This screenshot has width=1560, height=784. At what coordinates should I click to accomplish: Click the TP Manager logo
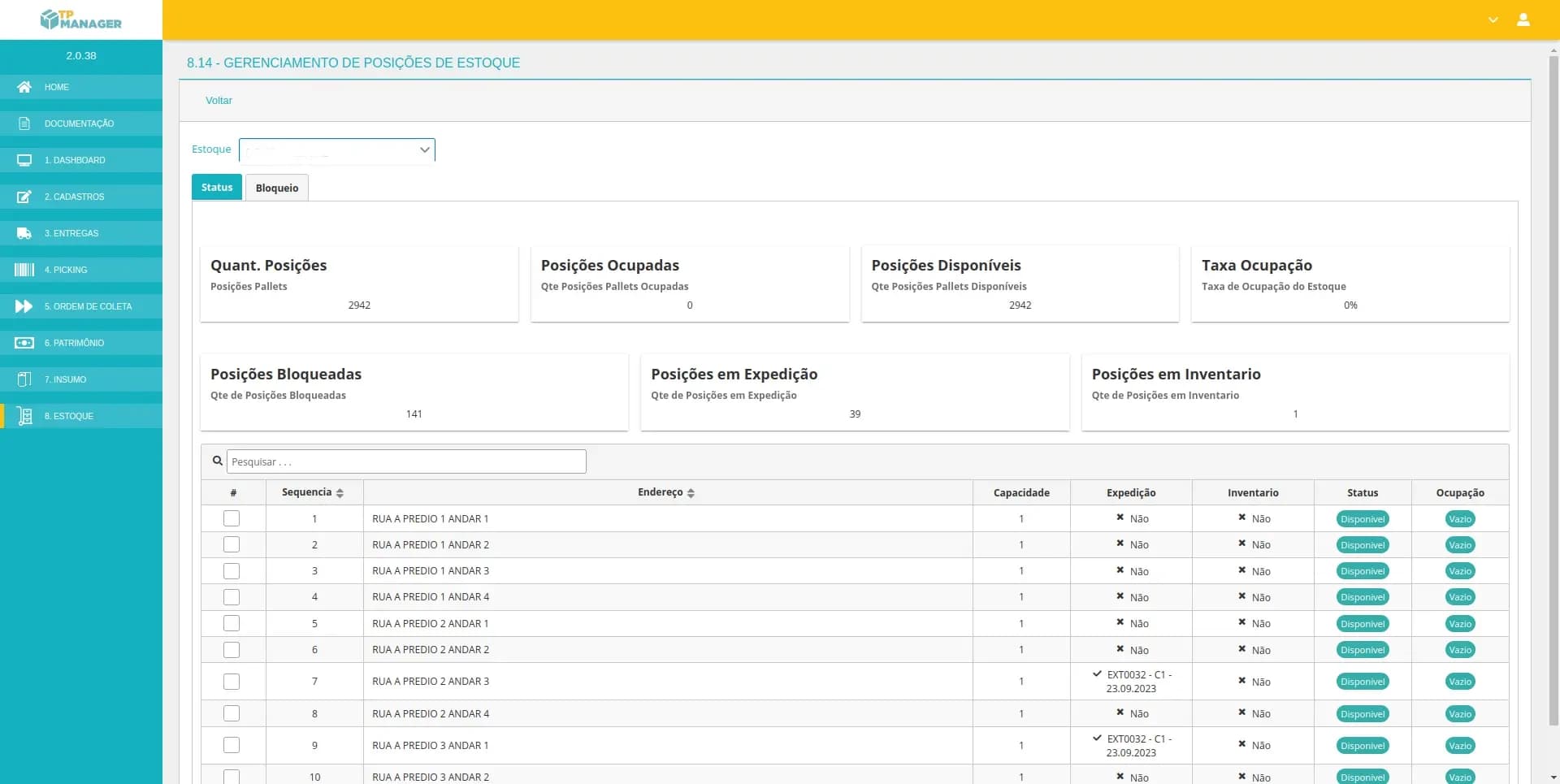(x=81, y=19)
